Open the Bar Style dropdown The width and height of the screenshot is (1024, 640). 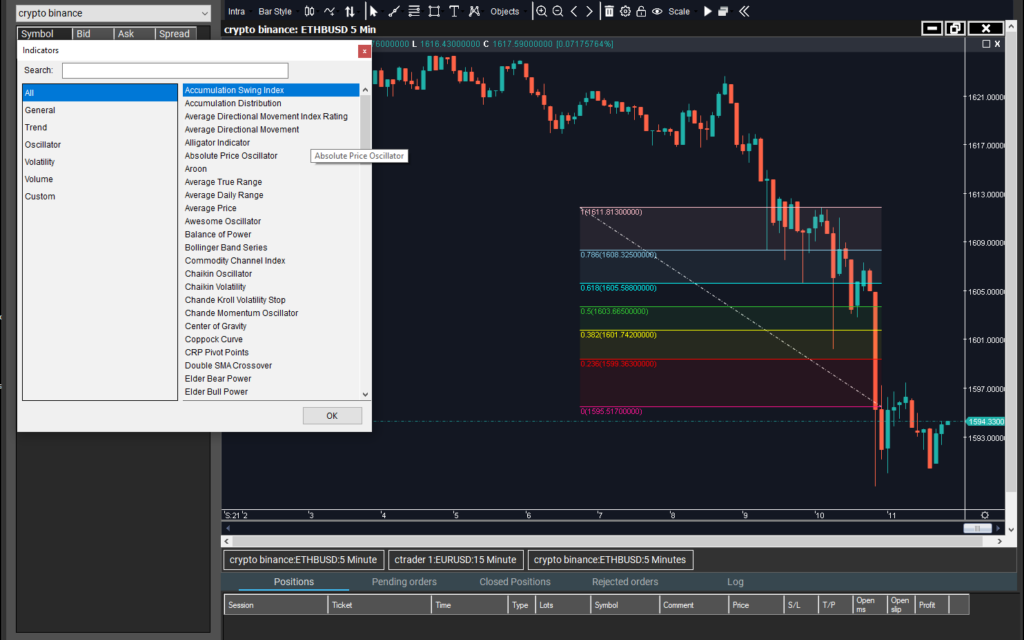(x=275, y=11)
